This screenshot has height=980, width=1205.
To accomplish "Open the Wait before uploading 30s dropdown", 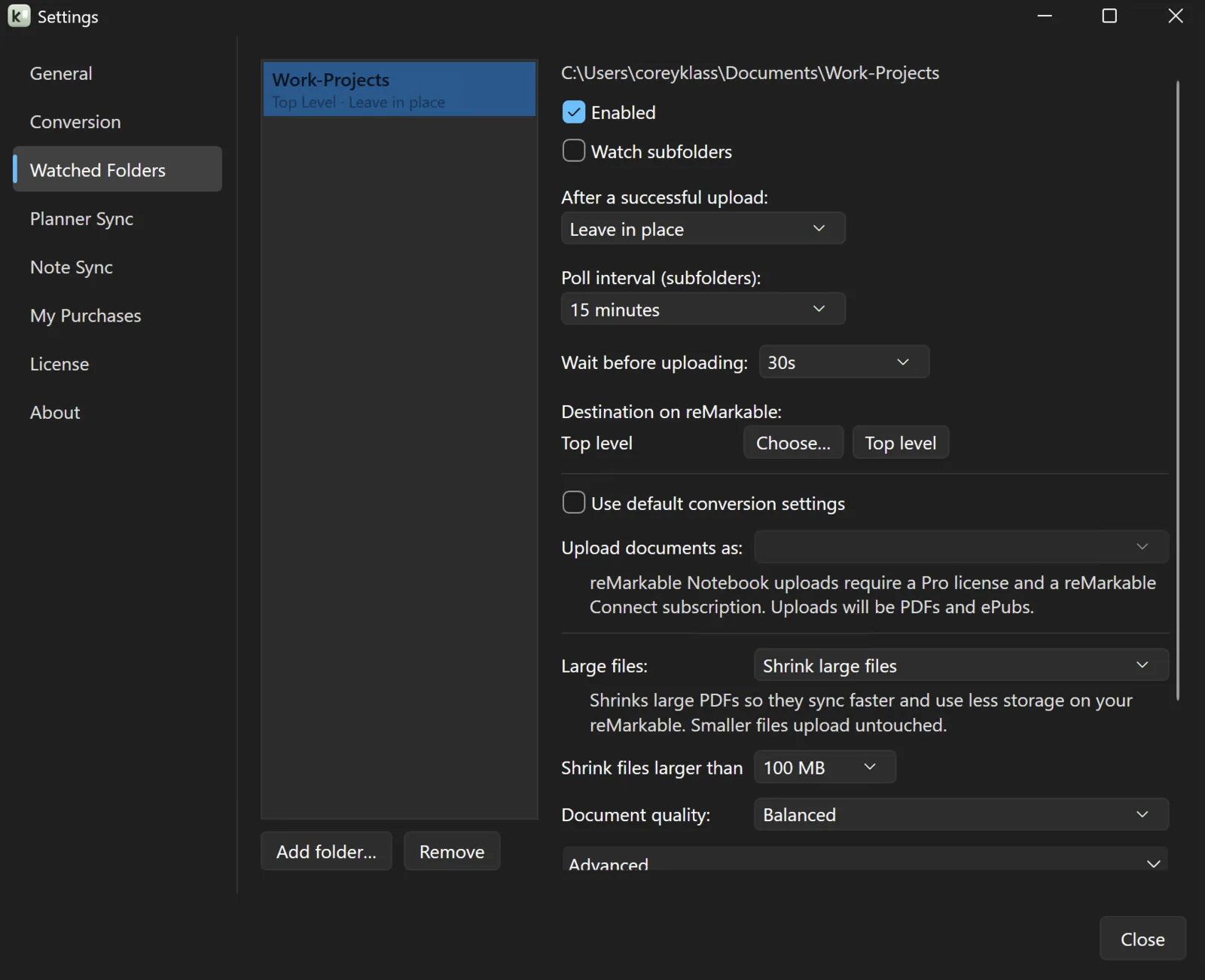I will click(844, 362).
